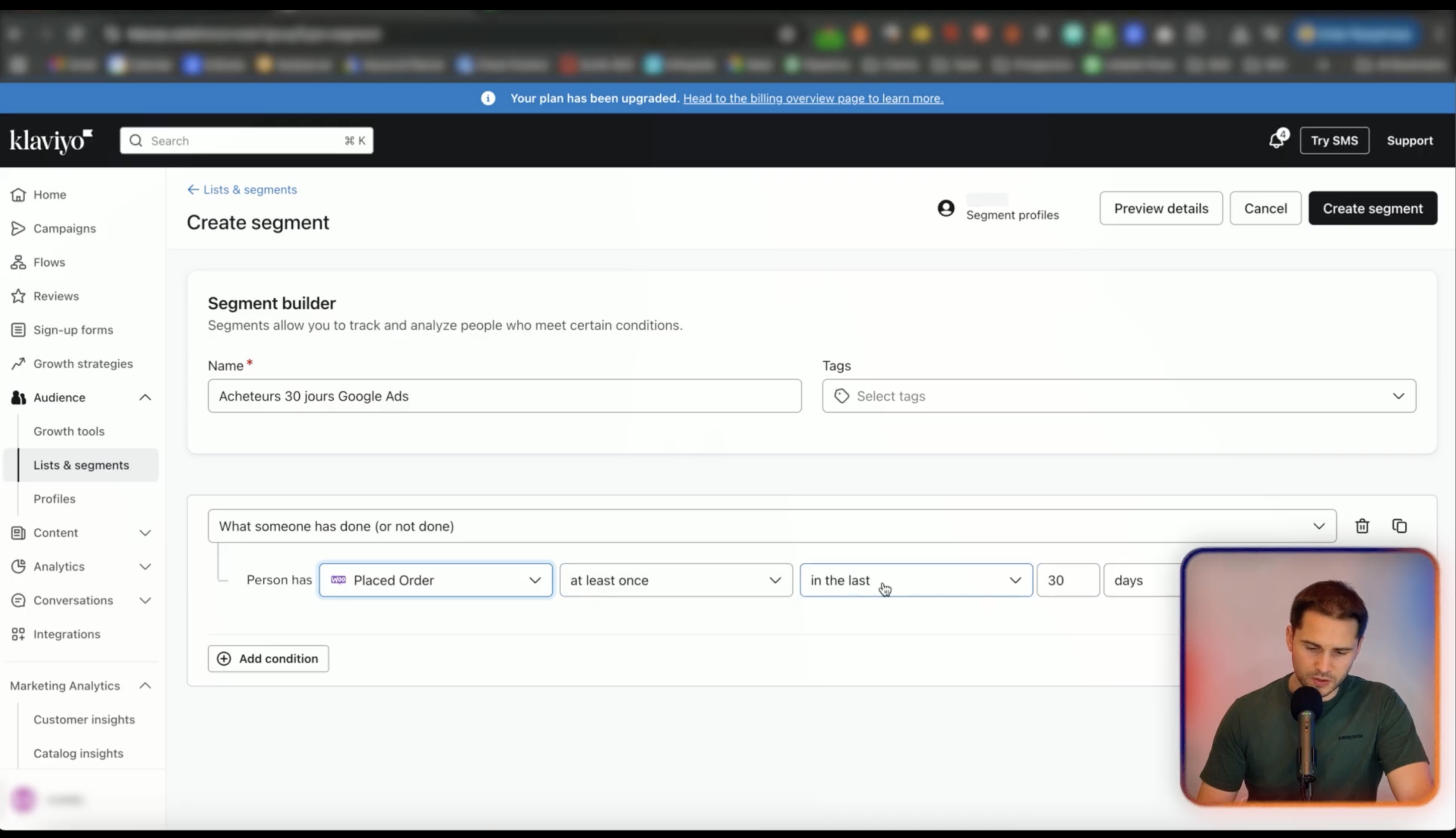Click the Audience people icon
This screenshot has height=838, width=1456.
[x=18, y=398]
